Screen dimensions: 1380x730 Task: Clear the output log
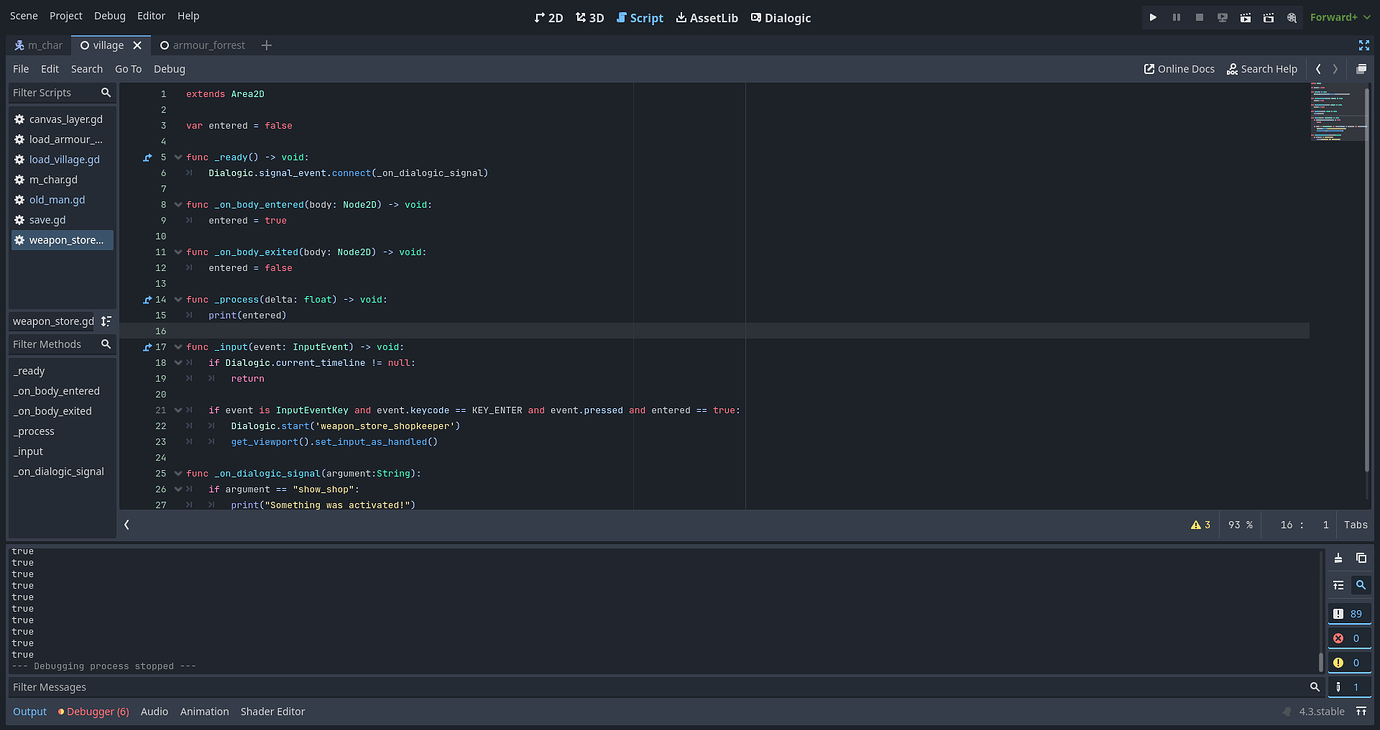1339,558
